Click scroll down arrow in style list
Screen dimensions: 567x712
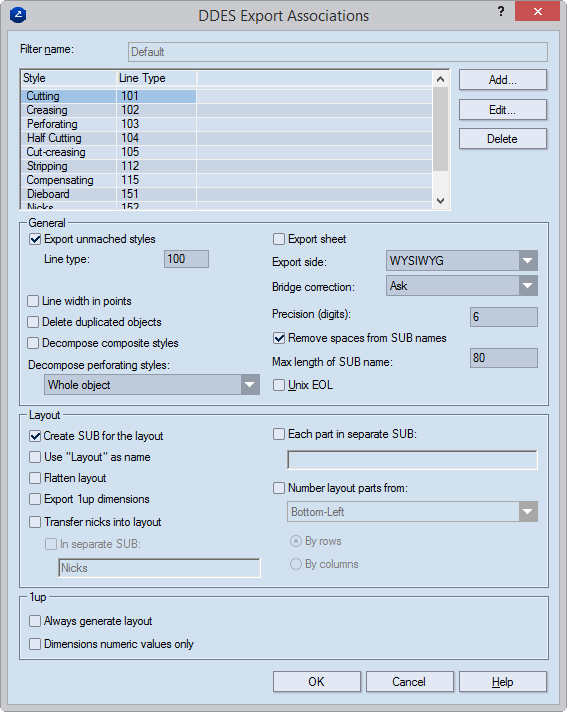tap(440, 200)
